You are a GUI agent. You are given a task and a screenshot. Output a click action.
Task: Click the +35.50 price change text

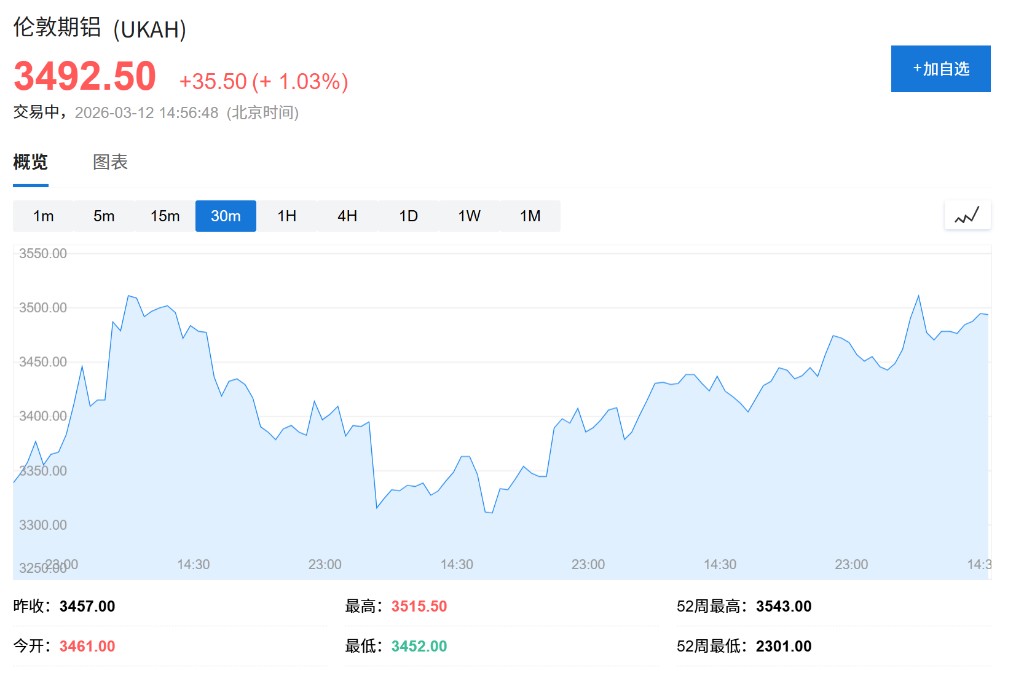(212, 81)
